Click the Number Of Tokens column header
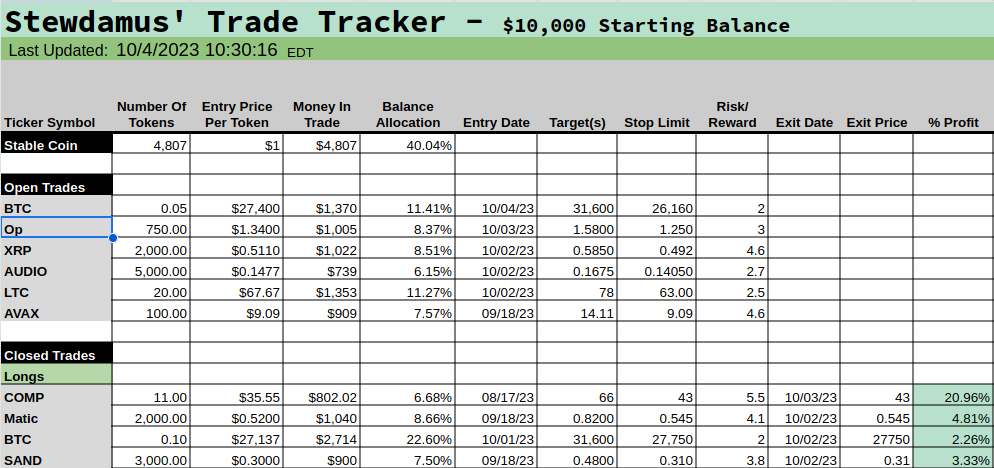994x468 pixels. 151,115
